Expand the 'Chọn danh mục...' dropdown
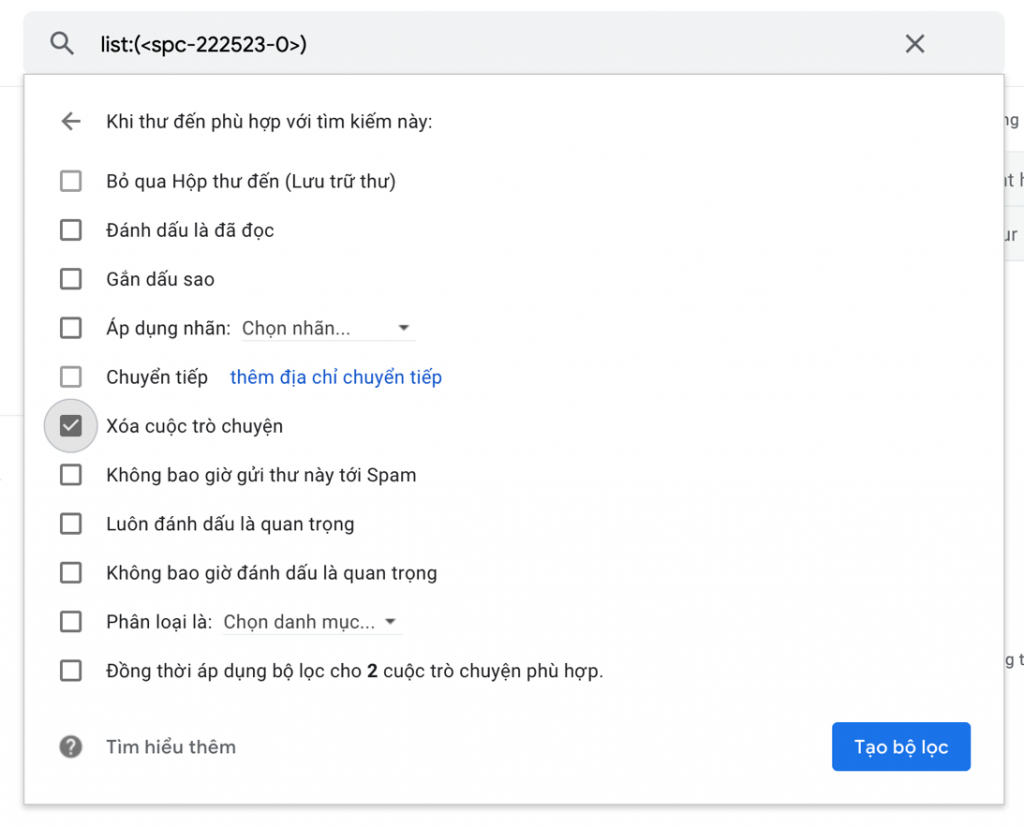The image size is (1024, 827). 312,622
